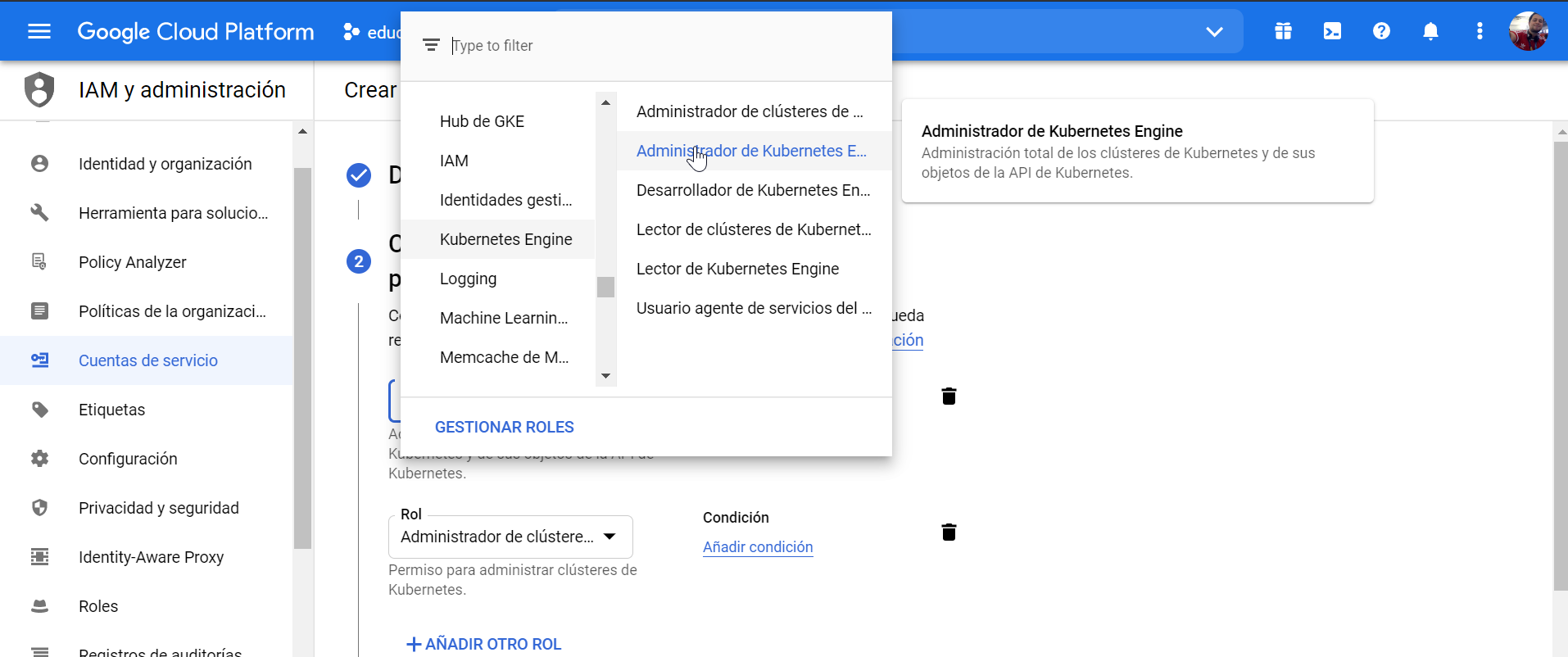The height and width of the screenshot is (657, 1568).
Task: Click the wrench troubleshooting icon
Action: (39, 213)
